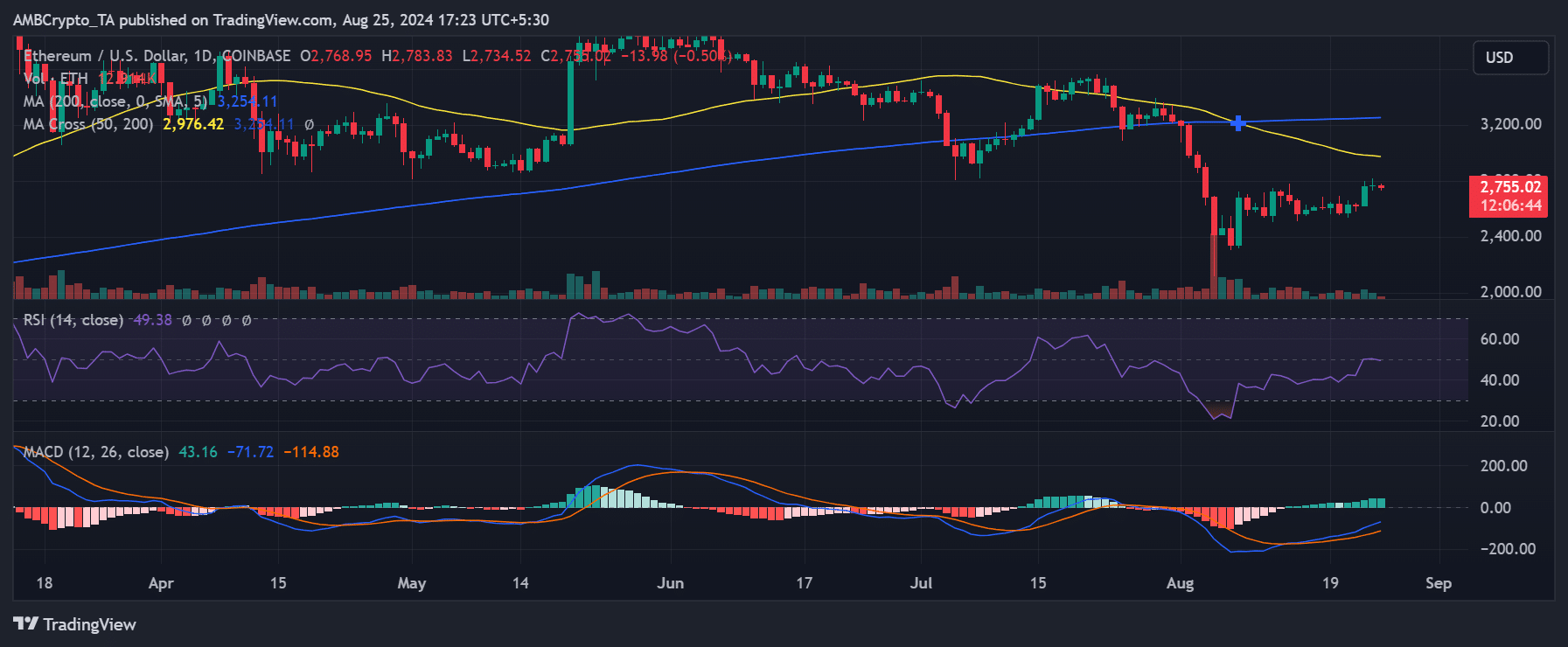Click the Vol · ETH legend label
This screenshot has width=1568, height=647.
click(x=56, y=79)
